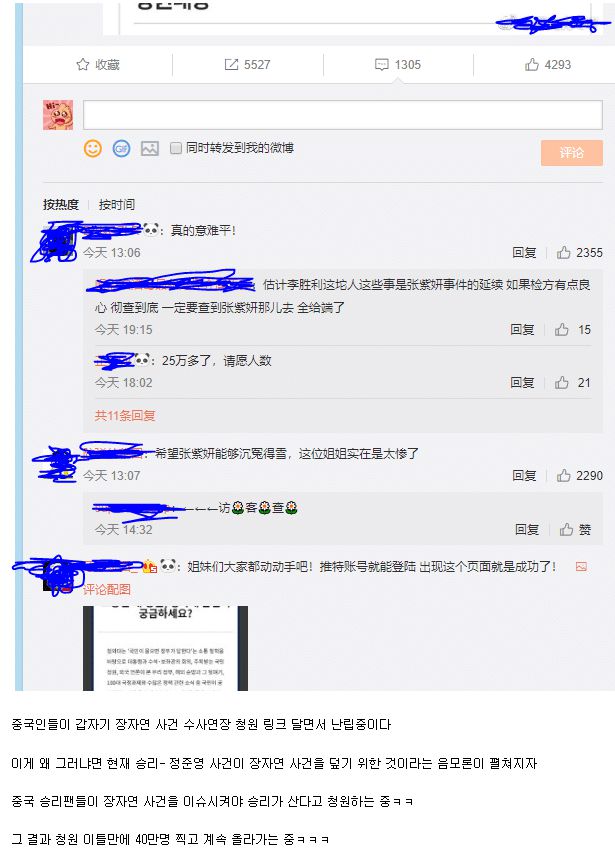
Task: Click 回复 on the 13:06 comment
Action: point(524,253)
